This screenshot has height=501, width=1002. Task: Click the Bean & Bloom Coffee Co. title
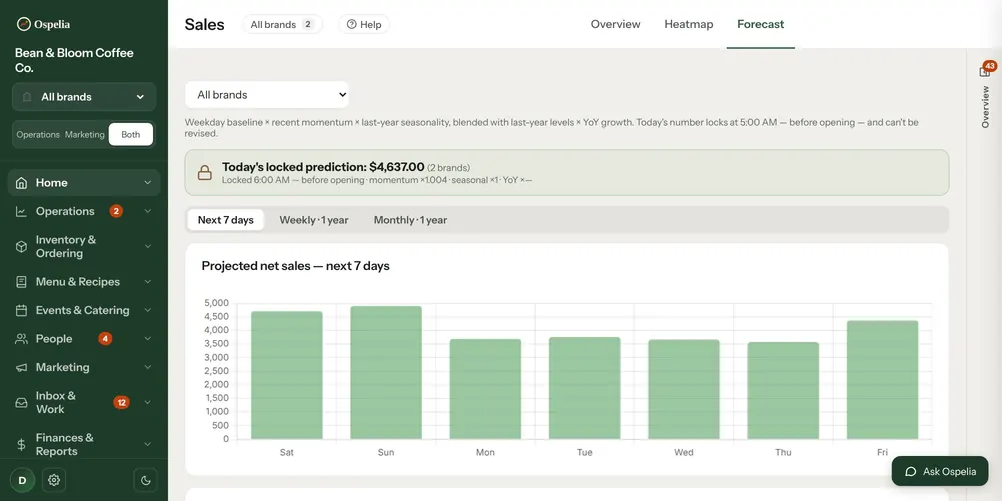point(74,60)
